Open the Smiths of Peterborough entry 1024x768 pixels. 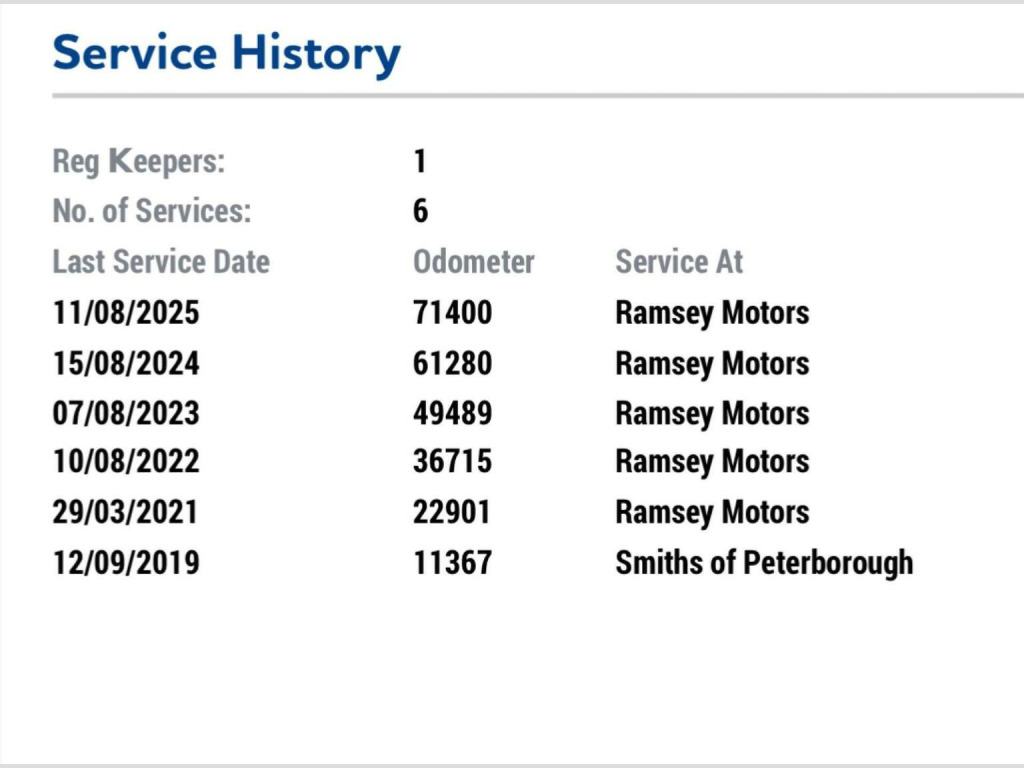(764, 562)
